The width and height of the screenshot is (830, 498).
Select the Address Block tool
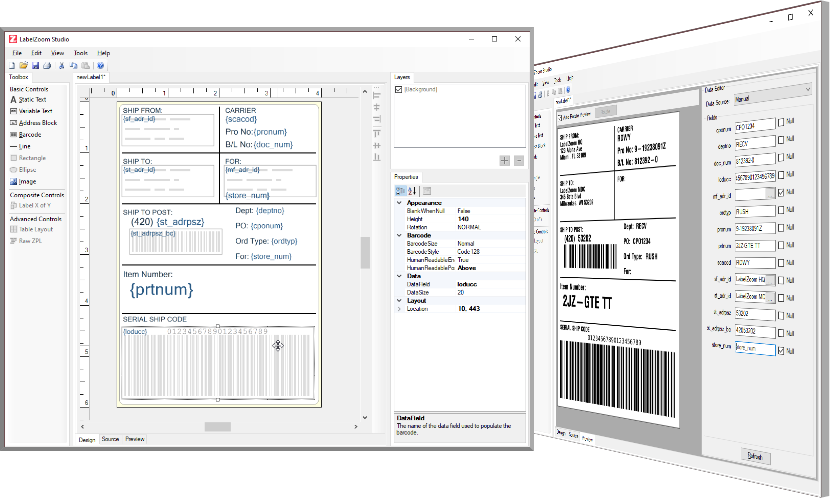coord(33,123)
